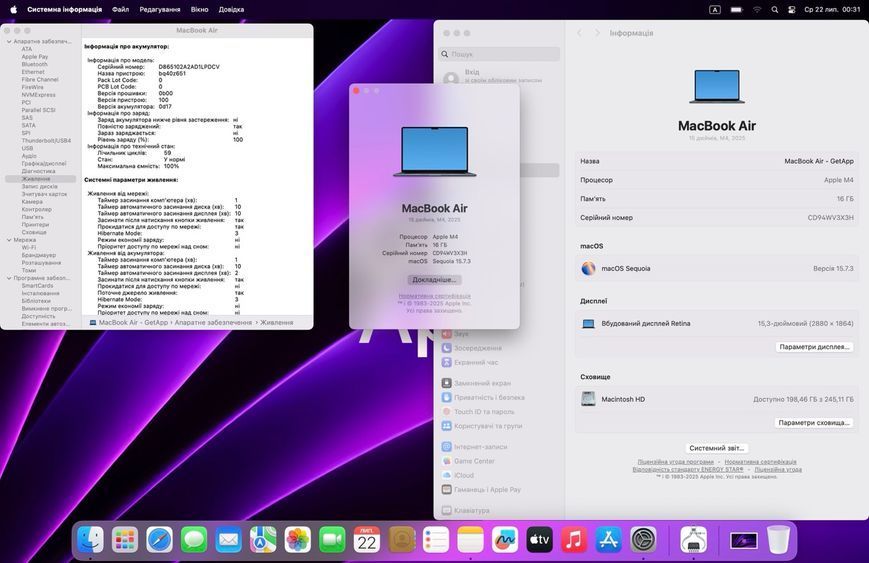869x563 pixels.
Task: Click the Spotlight search menu bar icon
Action: pyautogui.click(x=774, y=9)
